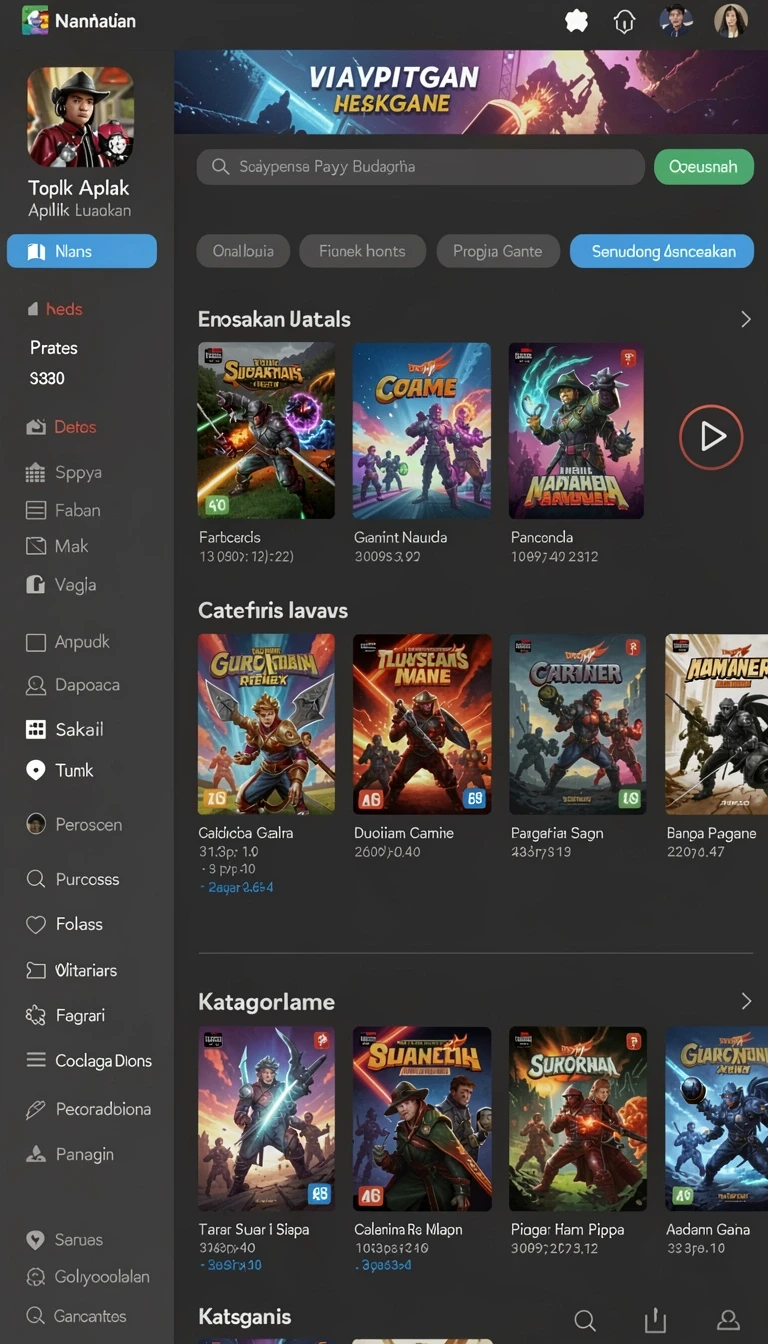
Task: Open the Pargatiai Sagn game cover
Action: 577,724
